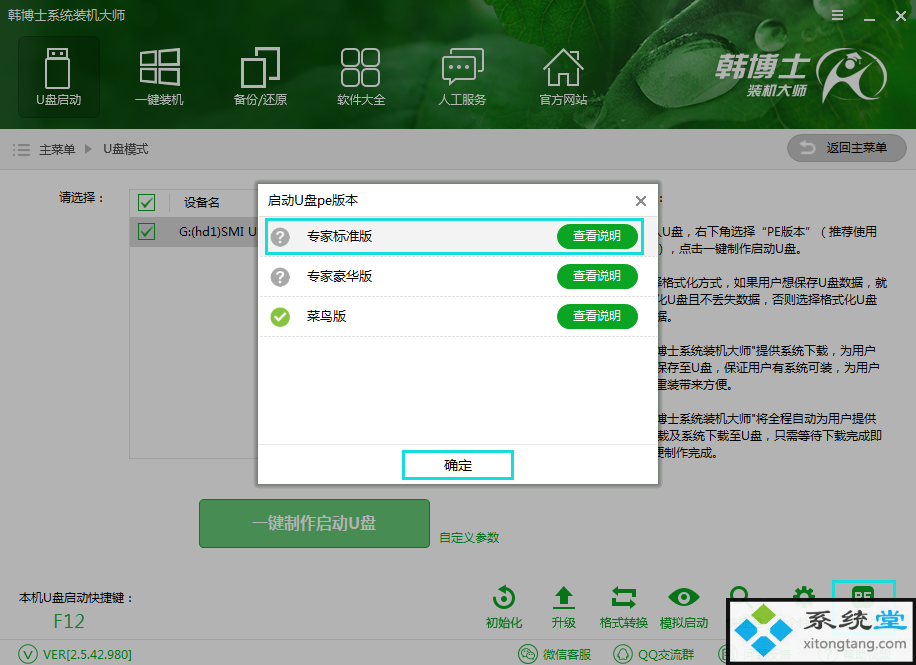Open 人工服务 section

462,77
